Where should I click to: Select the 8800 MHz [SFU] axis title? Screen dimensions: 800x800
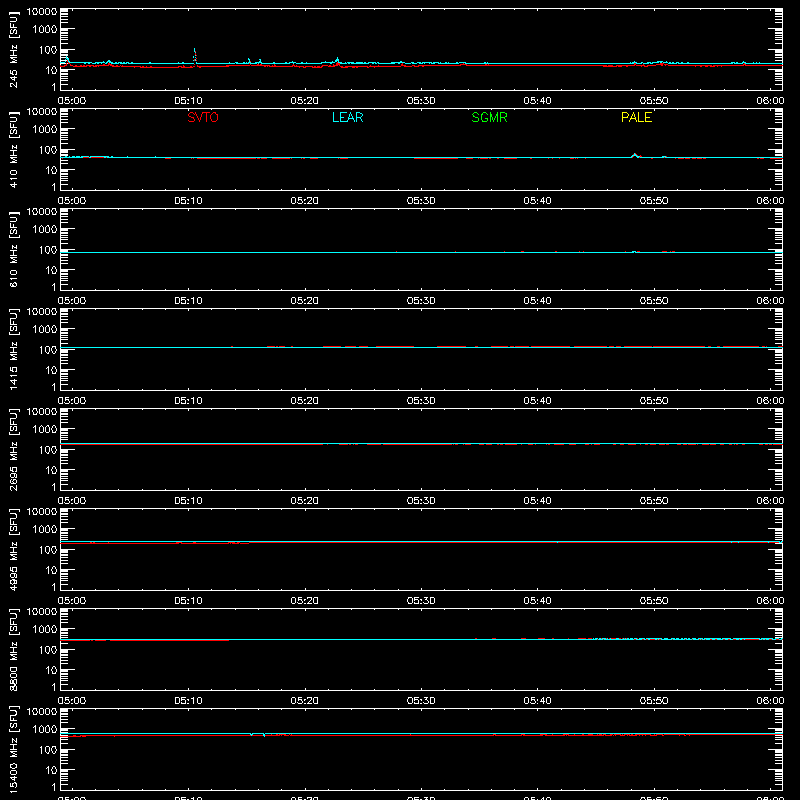coord(14,649)
